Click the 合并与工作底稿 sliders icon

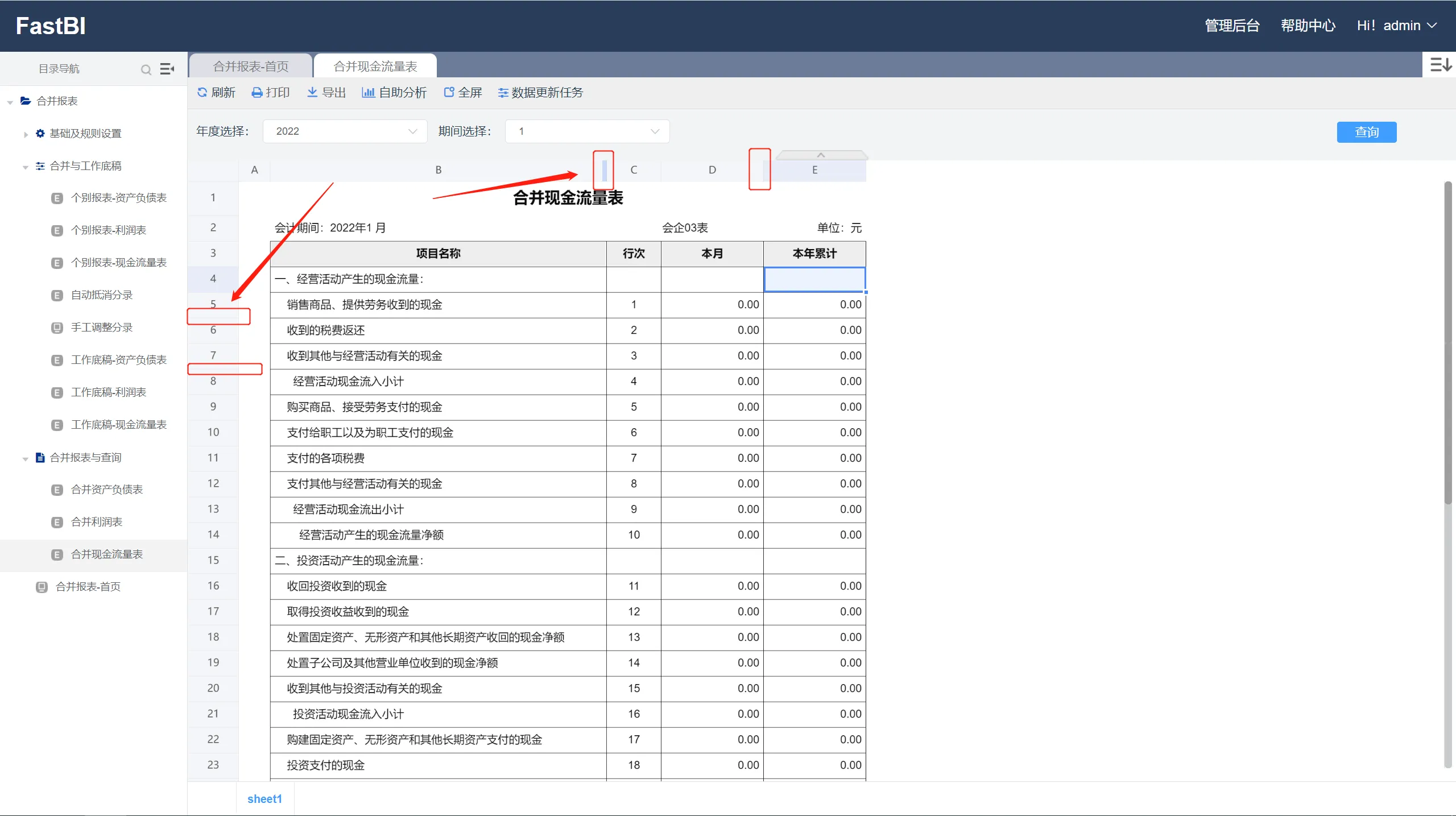click(x=40, y=165)
